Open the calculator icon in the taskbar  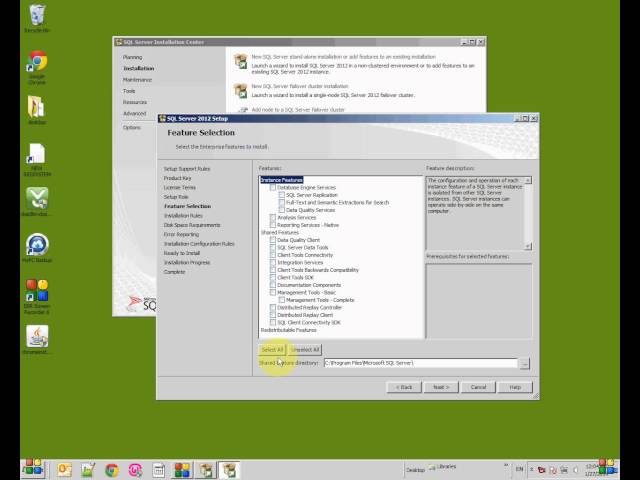coord(158,470)
